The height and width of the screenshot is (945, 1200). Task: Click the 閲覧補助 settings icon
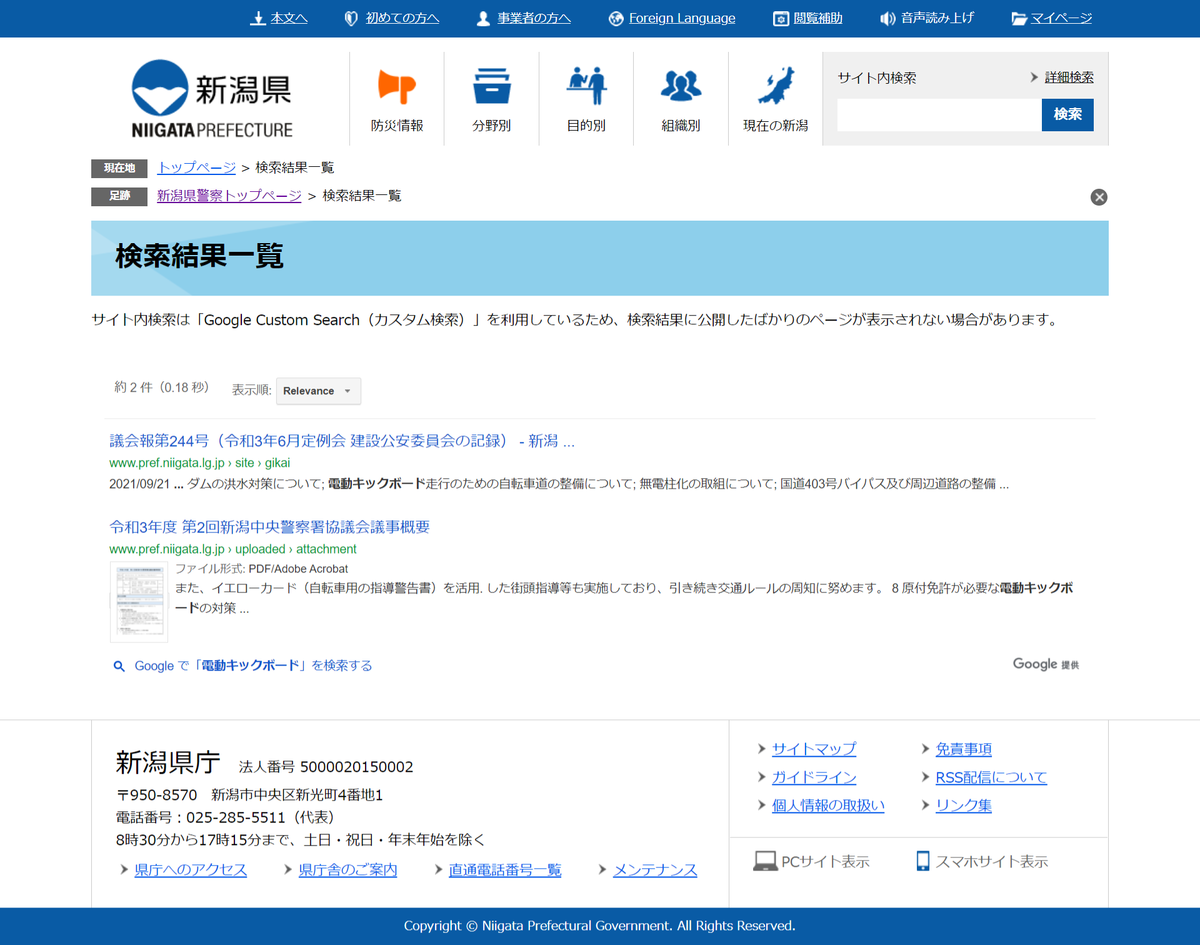coord(781,18)
